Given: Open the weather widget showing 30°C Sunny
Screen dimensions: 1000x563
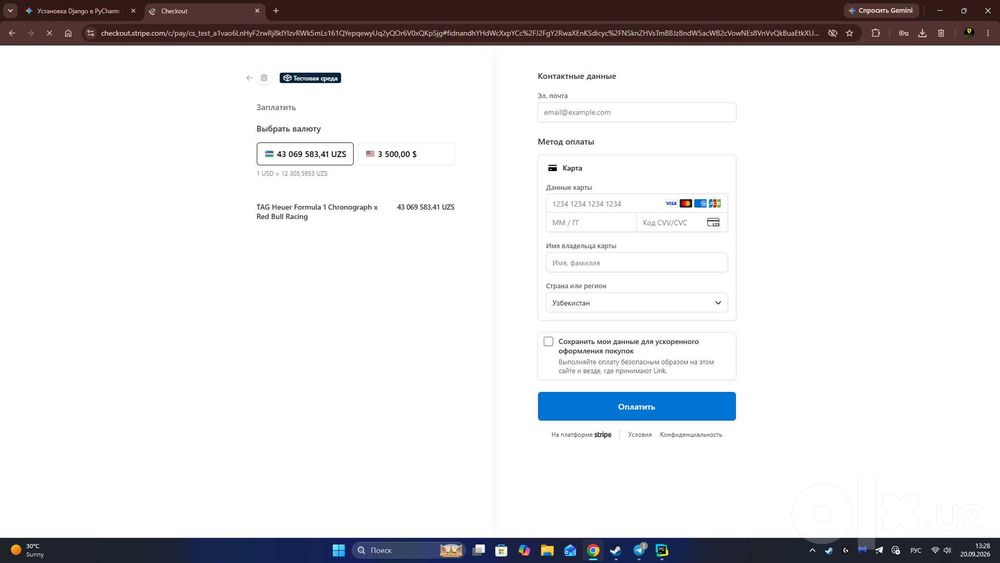Looking at the screenshot, I should 27,550.
